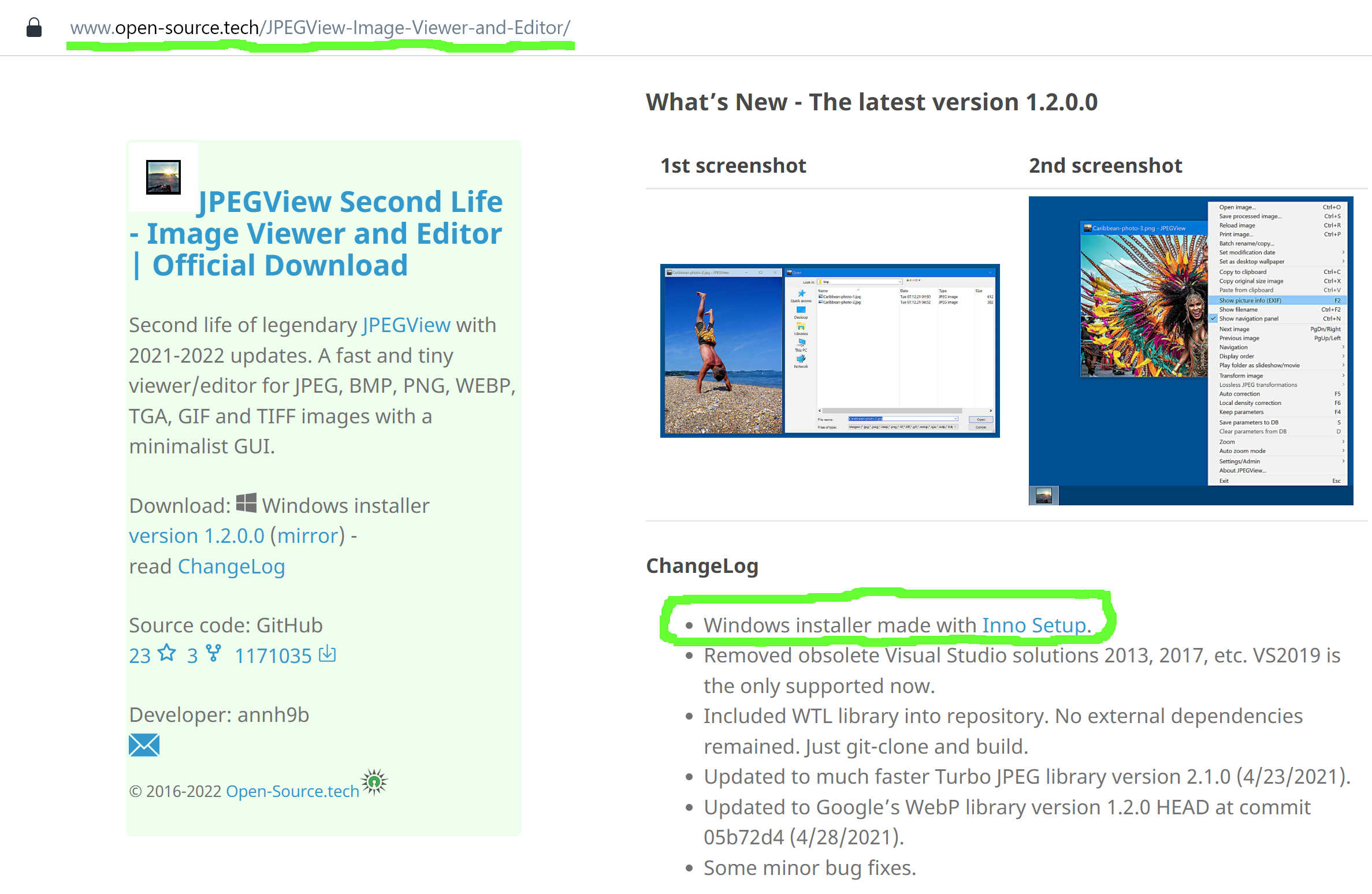Click the 'Developer: annh9b' text

pos(219,715)
